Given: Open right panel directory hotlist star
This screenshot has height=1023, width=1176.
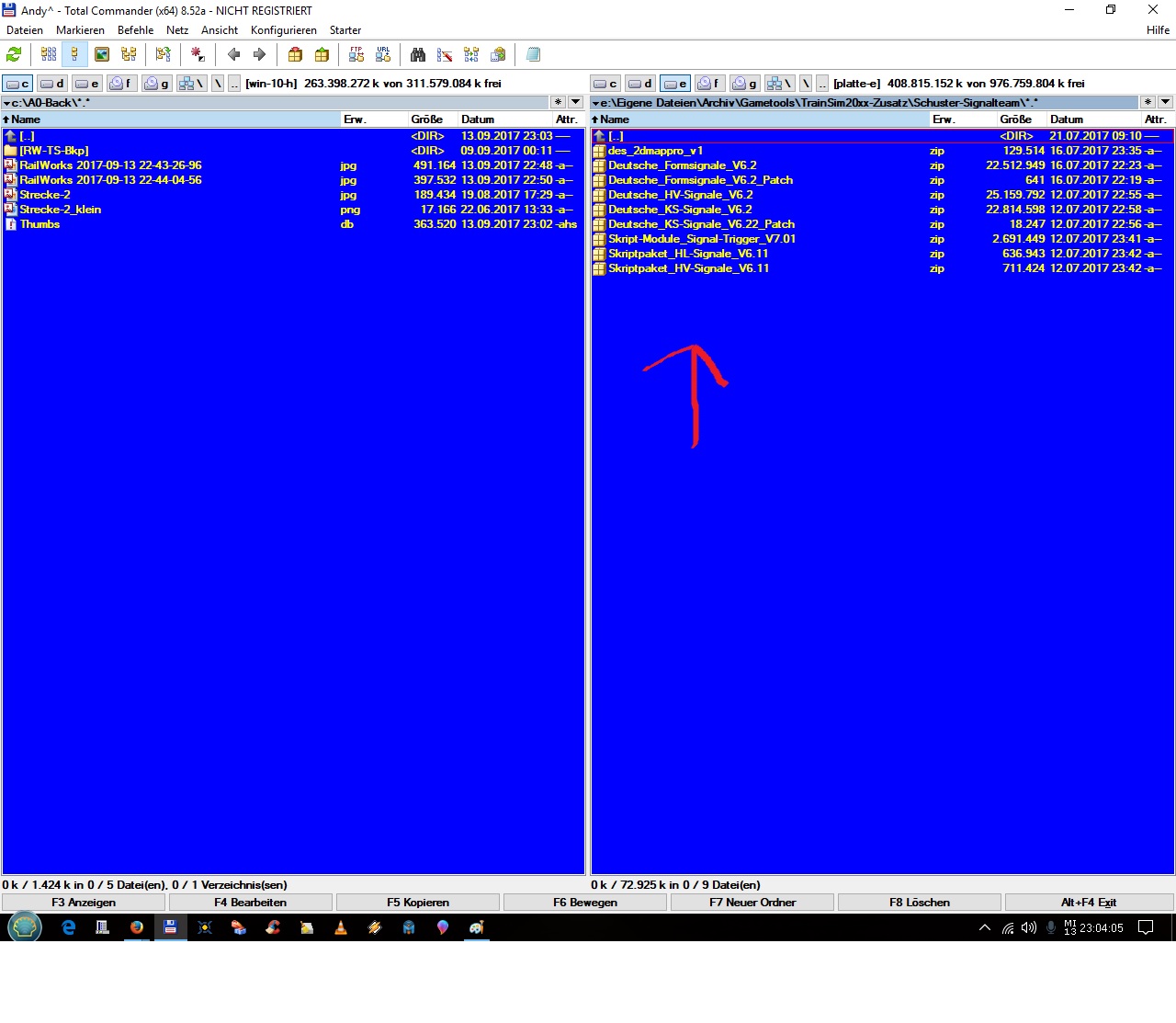Looking at the screenshot, I should tap(1148, 102).
